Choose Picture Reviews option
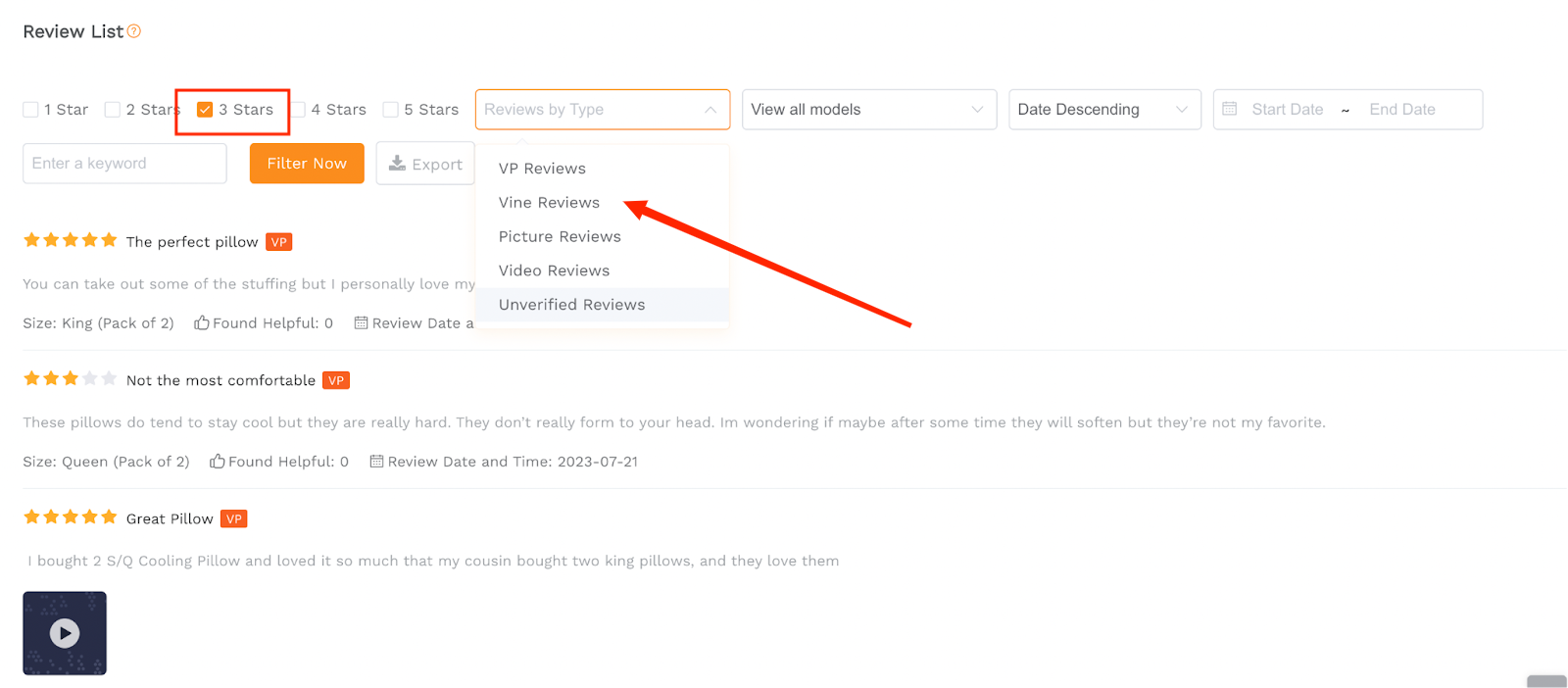The image size is (1568, 688). [603, 236]
